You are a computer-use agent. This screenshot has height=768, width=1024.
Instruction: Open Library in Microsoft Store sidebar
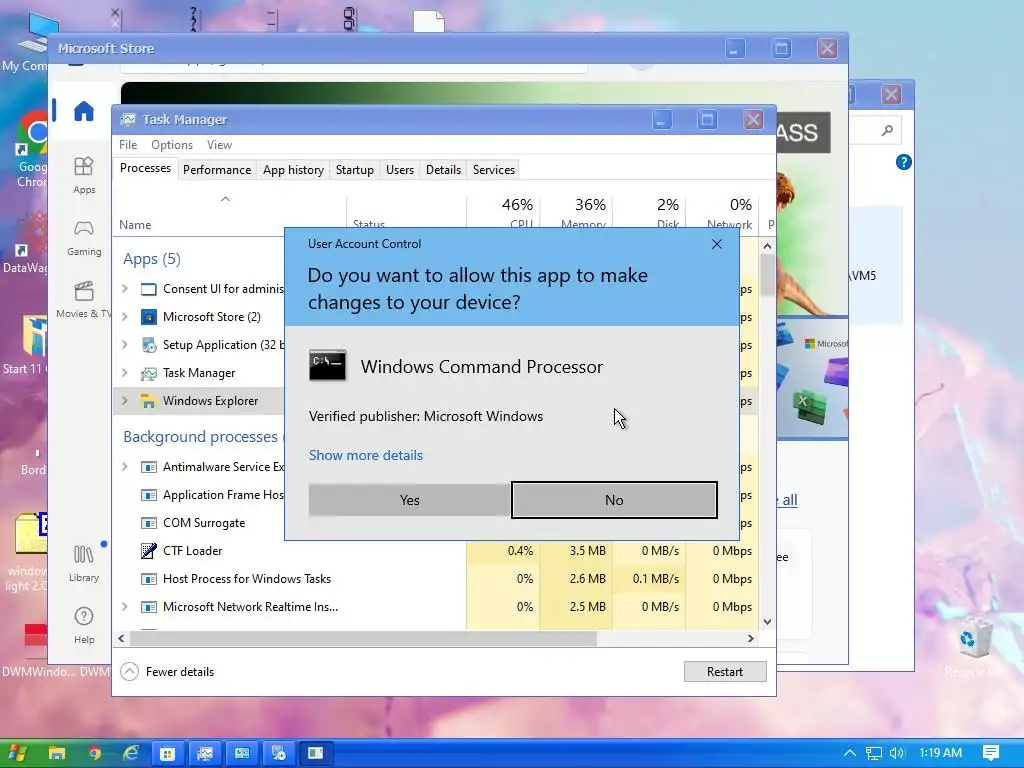pos(84,564)
